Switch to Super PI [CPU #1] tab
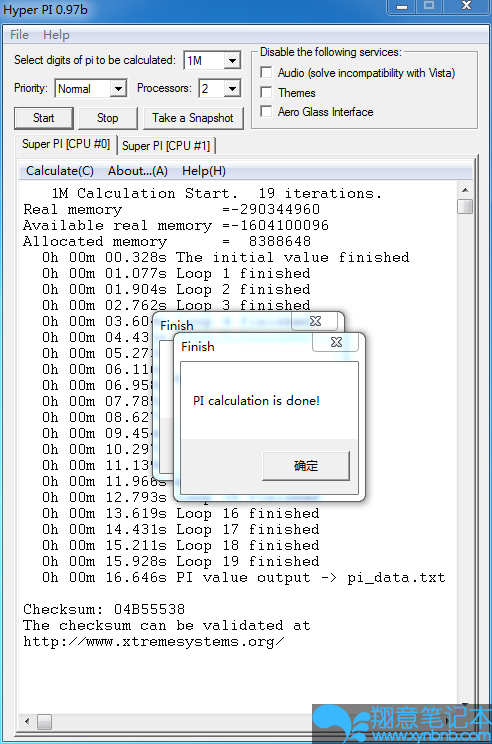Screen dimensions: 492x744 tap(166, 146)
